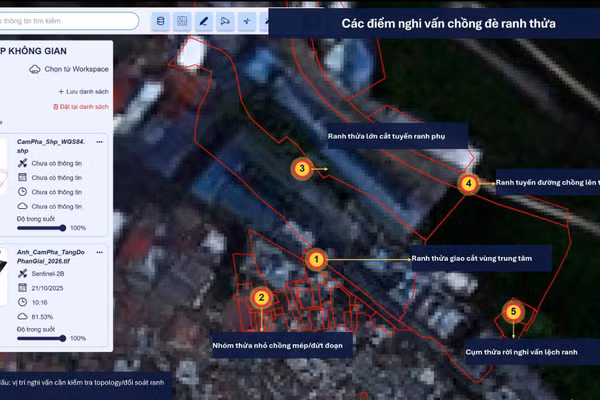Select the pen drawing tool
600x400 pixels.
[204, 21]
